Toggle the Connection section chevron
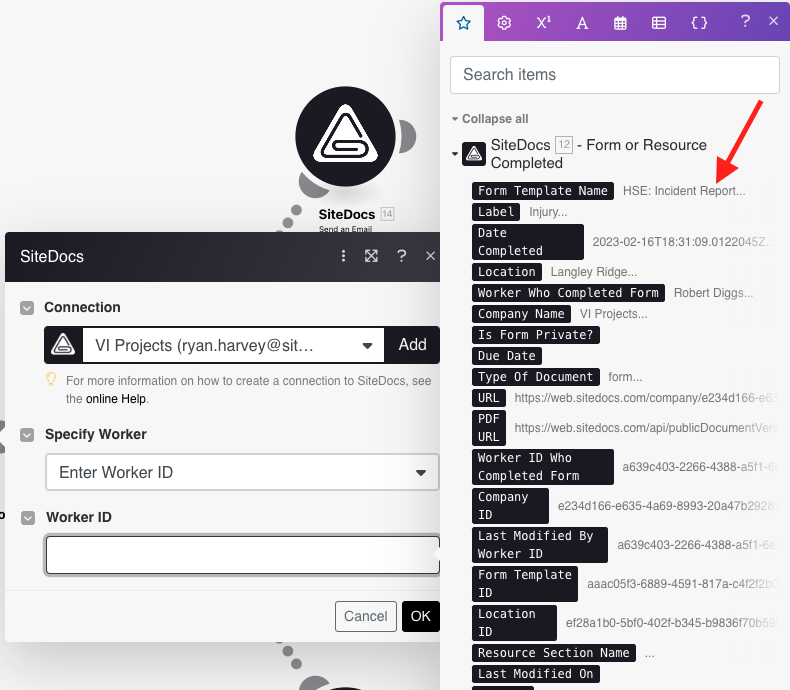The height and width of the screenshot is (690, 790). (27, 308)
